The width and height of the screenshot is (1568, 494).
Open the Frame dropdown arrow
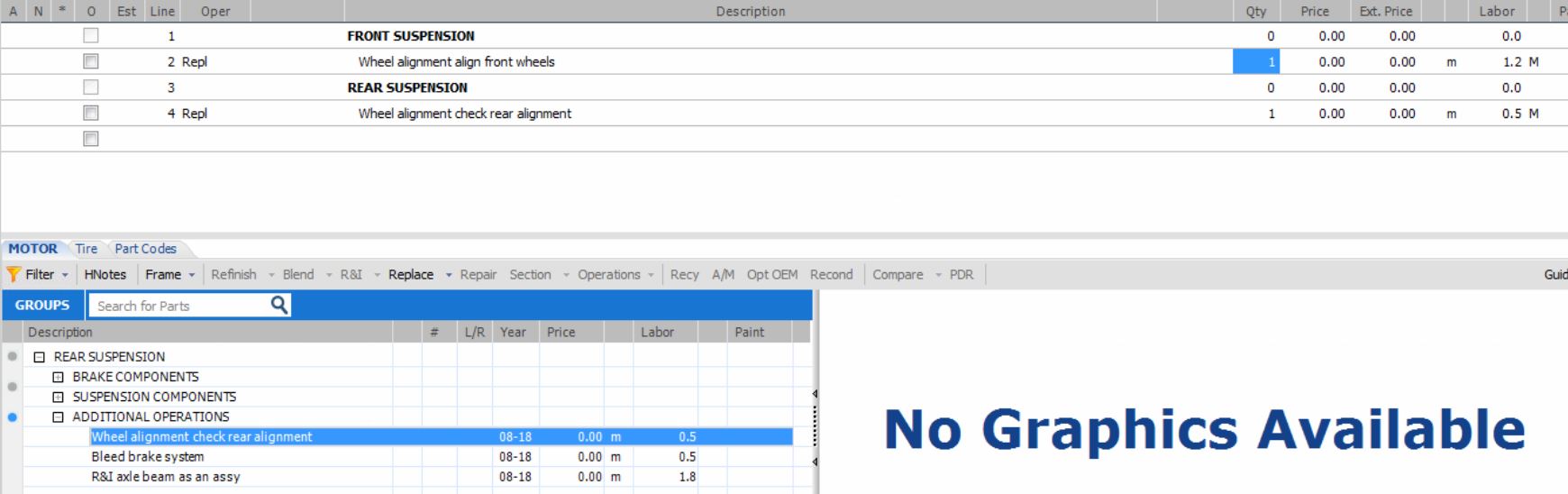click(x=192, y=275)
